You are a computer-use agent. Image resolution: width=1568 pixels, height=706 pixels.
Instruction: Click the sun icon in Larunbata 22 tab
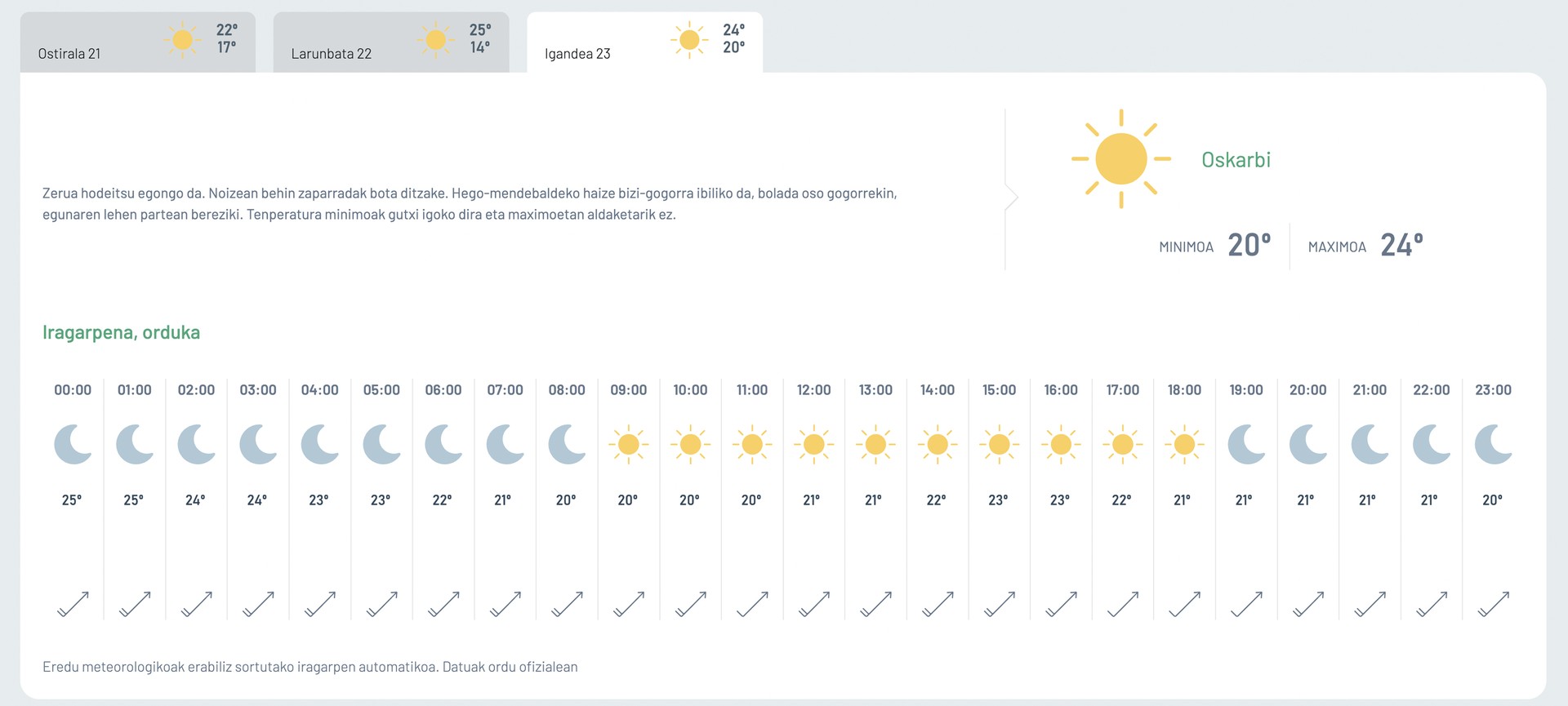tap(436, 39)
